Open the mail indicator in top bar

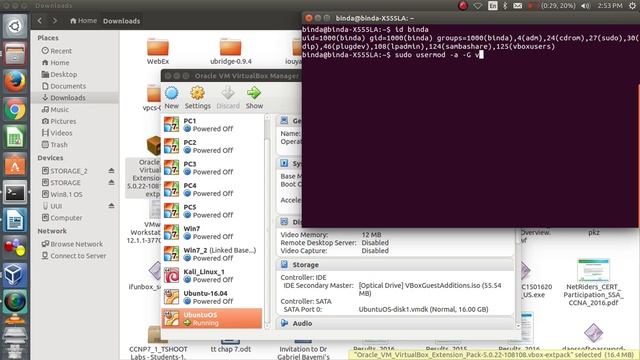pos(518,6)
